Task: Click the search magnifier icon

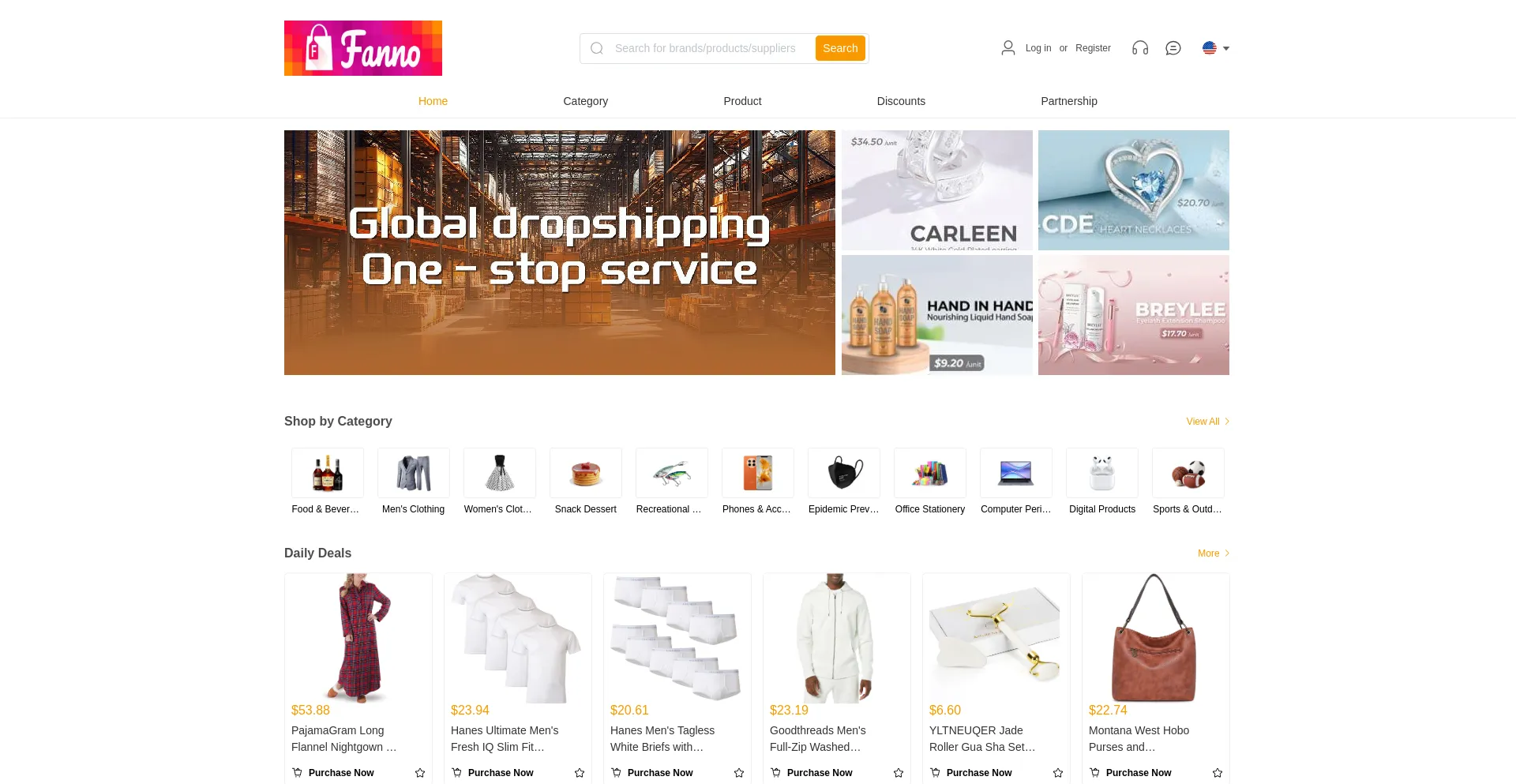Action: (597, 48)
